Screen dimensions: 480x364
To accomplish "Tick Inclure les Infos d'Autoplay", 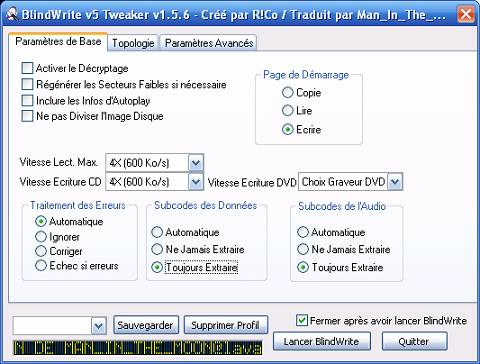I will [27, 100].
